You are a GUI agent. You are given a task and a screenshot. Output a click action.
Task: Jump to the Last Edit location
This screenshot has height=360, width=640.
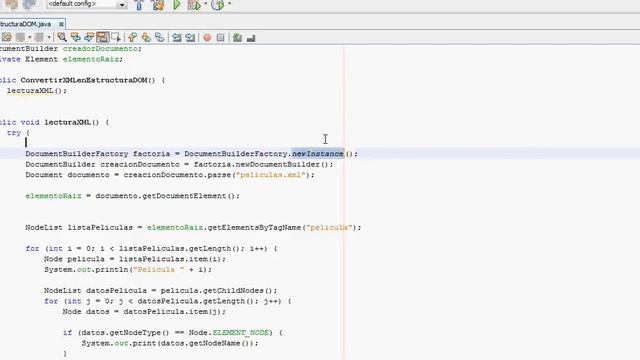click(x=7, y=38)
